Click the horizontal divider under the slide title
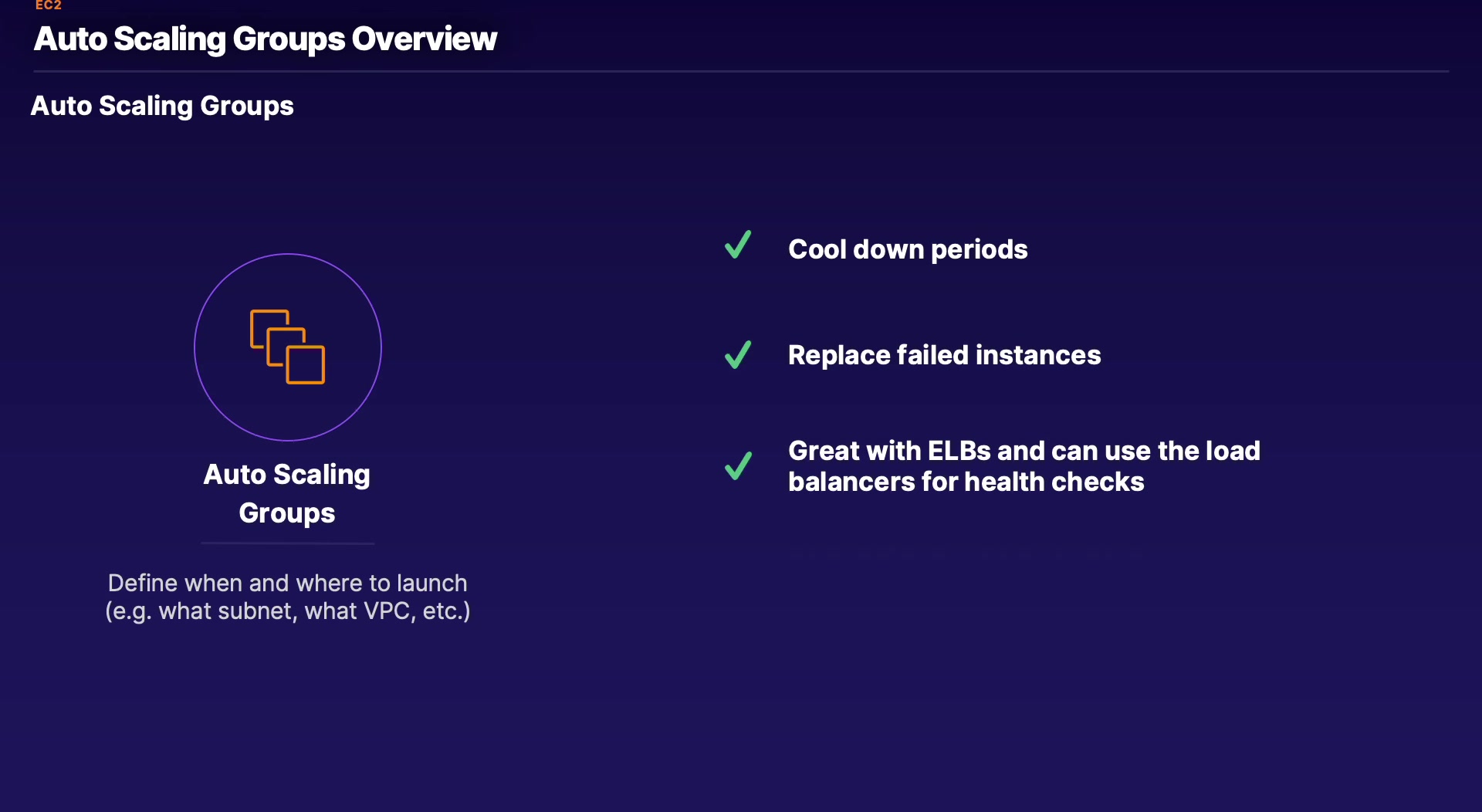The width and height of the screenshot is (1482, 812). tap(741, 72)
